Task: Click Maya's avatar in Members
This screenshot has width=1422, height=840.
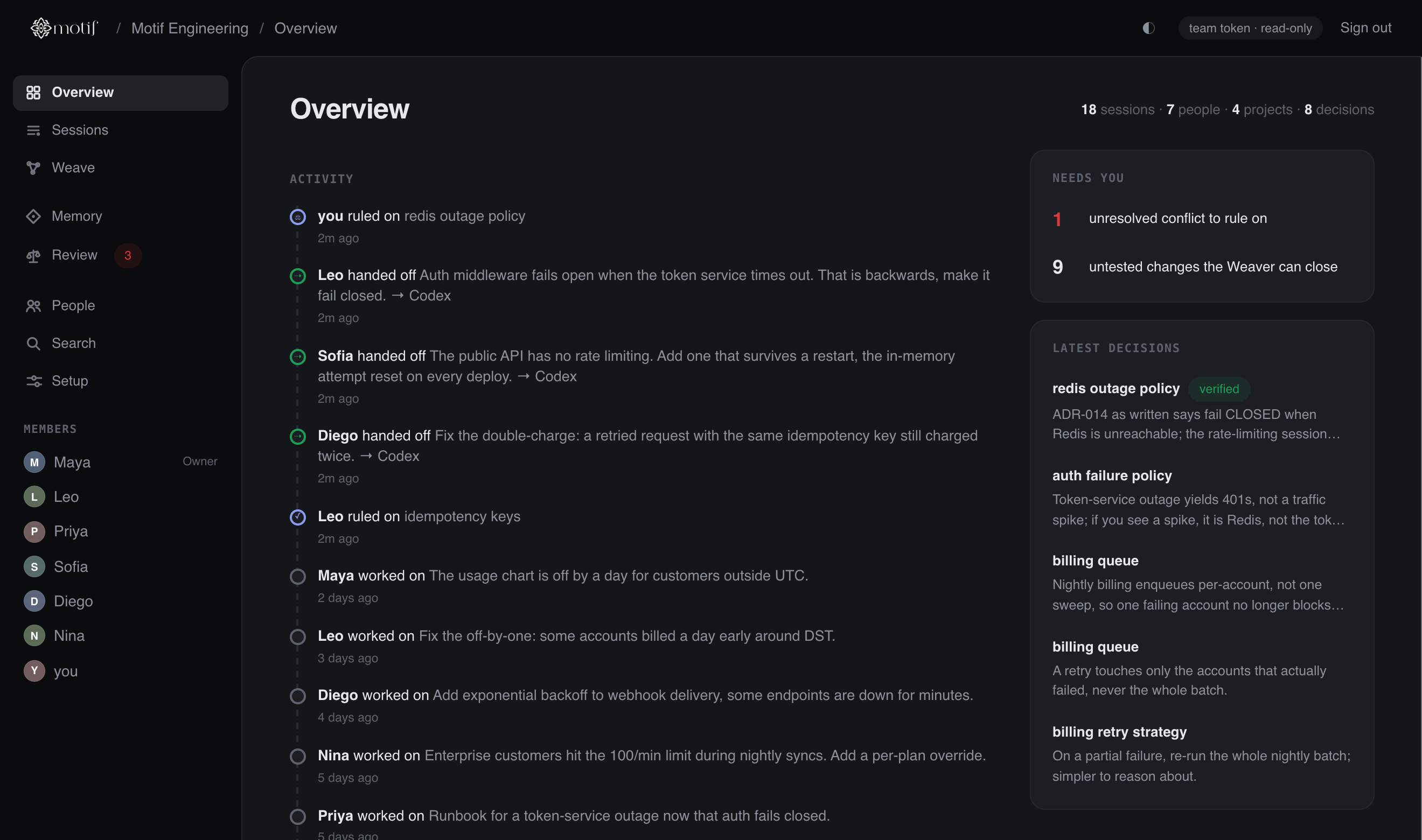Action: [x=34, y=463]
